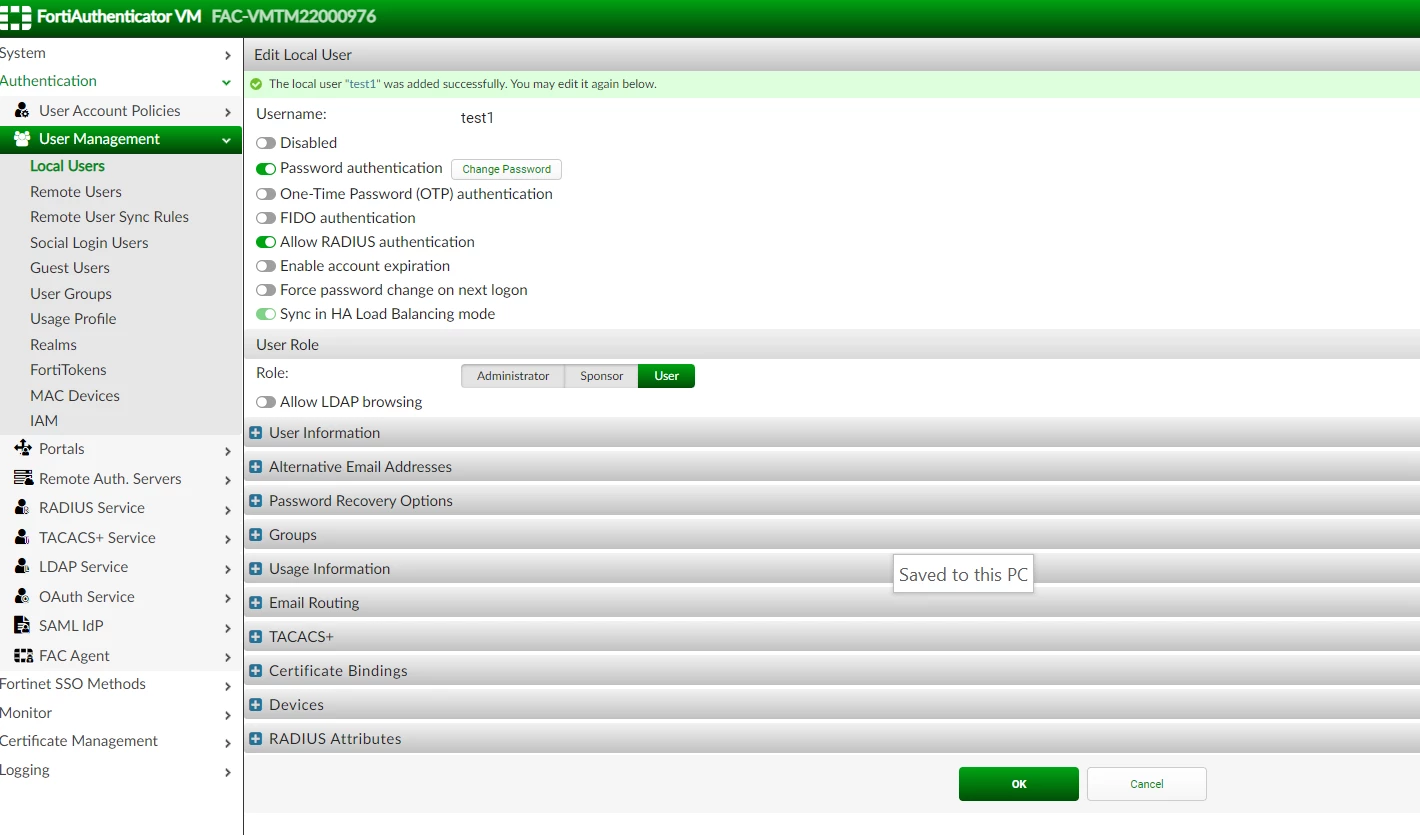Open User Groups page
This screenshot has width=1420, height=835.
coord(71,294)
